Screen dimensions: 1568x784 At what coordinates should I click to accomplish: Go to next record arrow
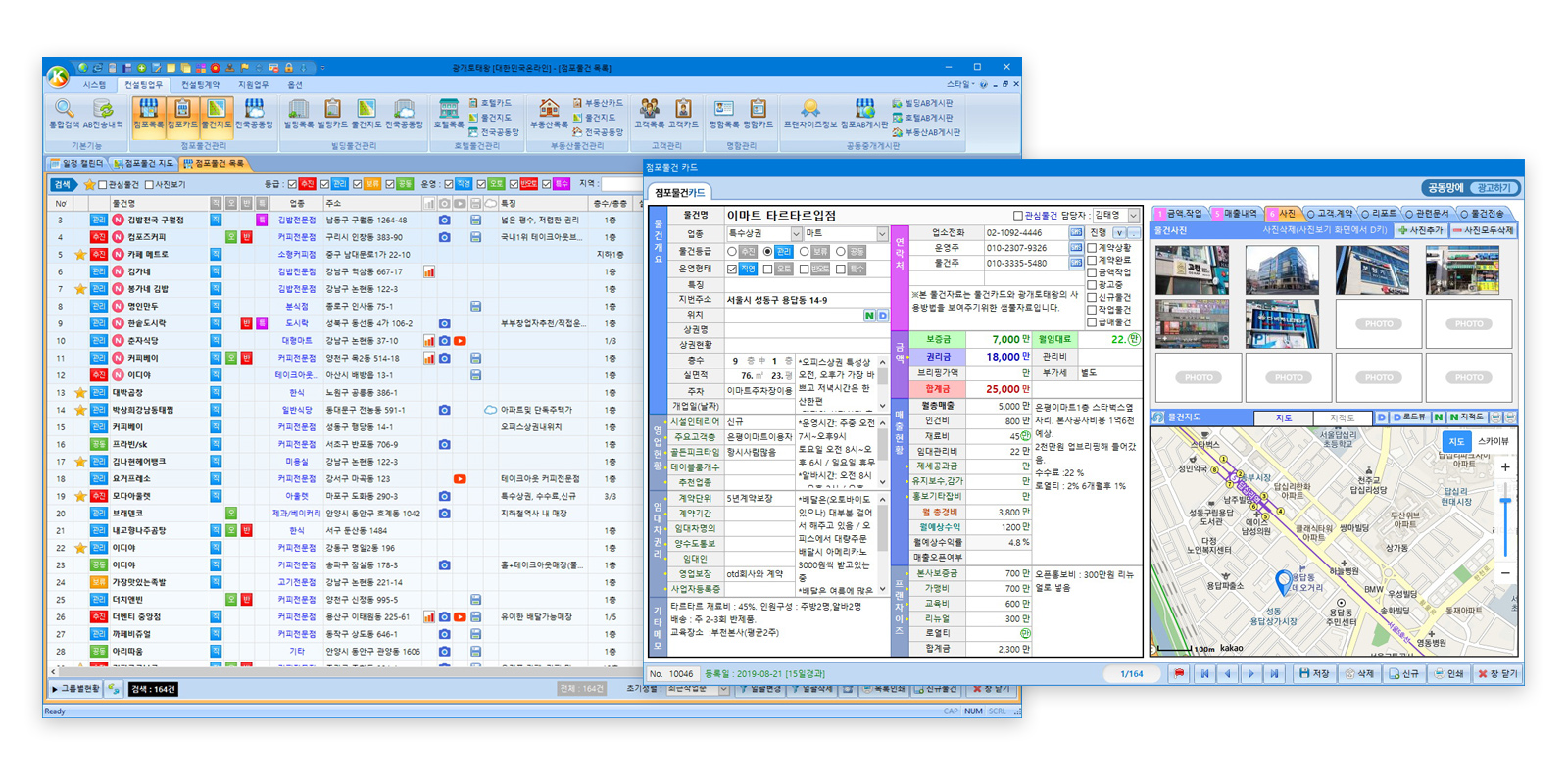(x=1251, y=673)
